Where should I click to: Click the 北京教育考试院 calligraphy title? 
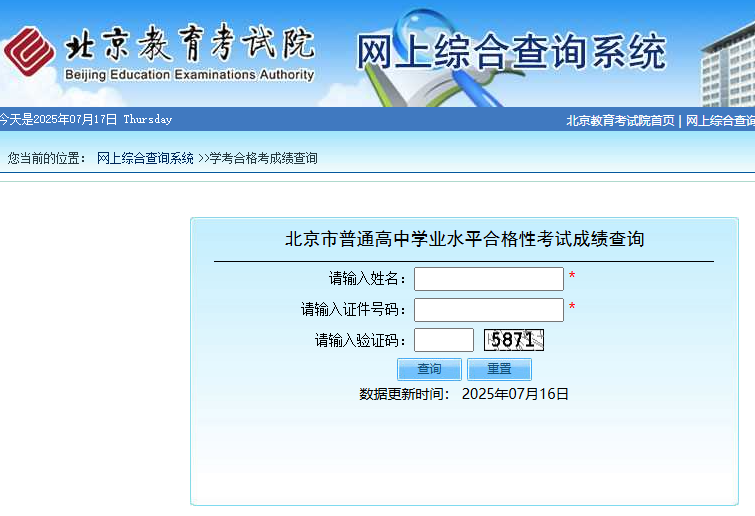pyautogui.click(x=190, y=43)
